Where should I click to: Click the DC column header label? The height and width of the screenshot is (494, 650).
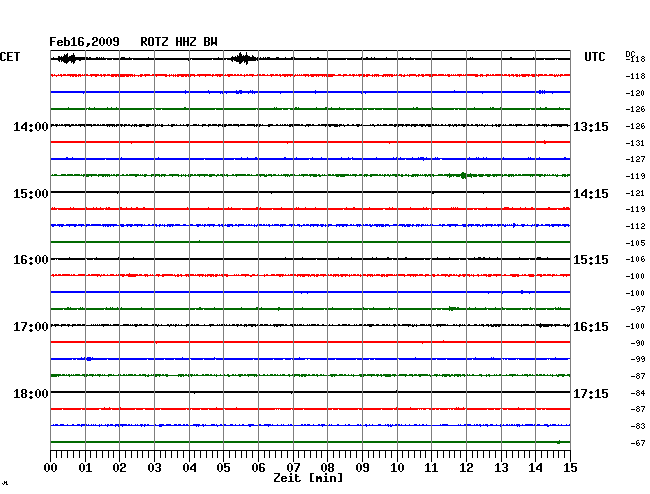[630, 54]
